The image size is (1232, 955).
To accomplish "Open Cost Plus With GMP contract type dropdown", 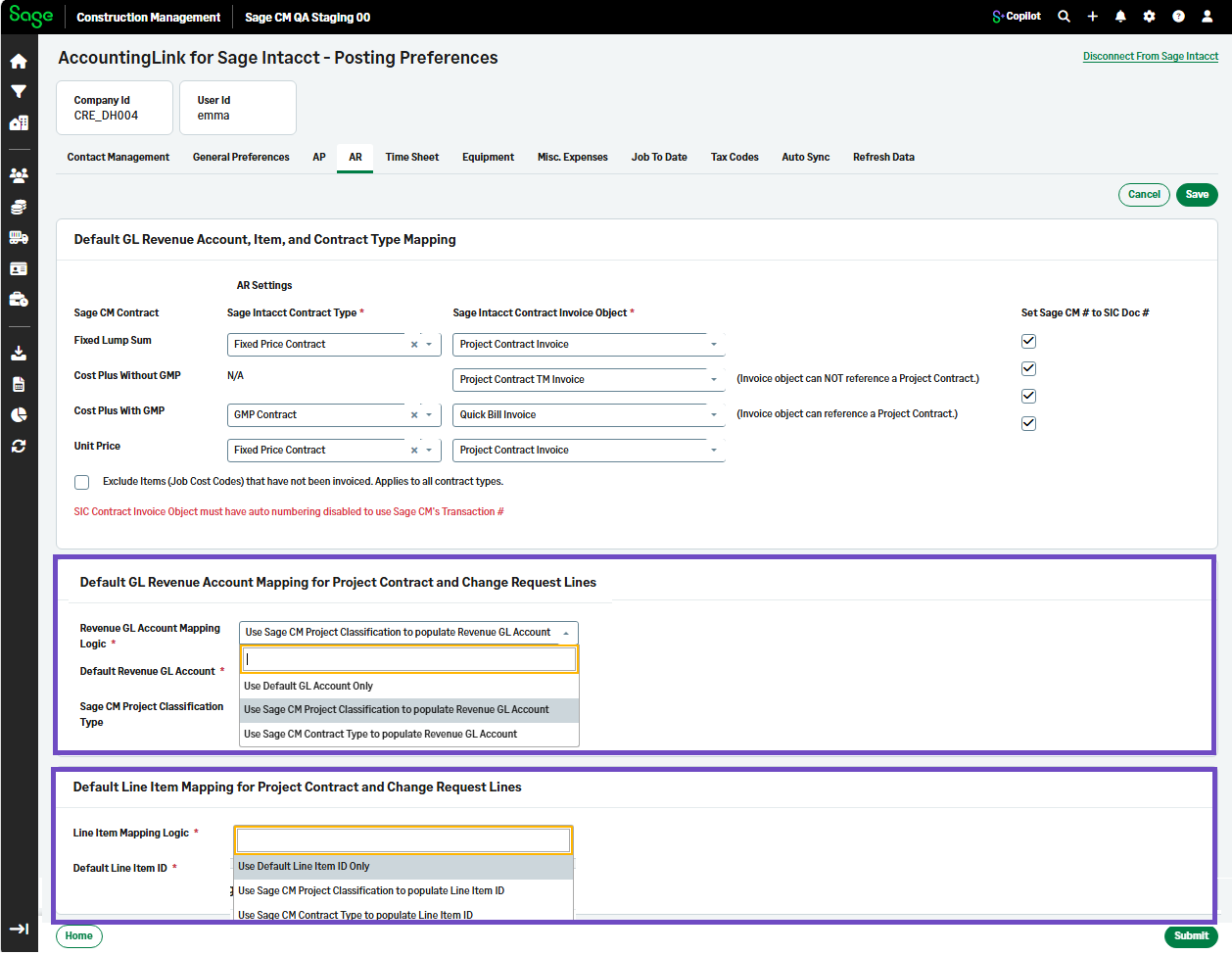I will coord(429,415).
